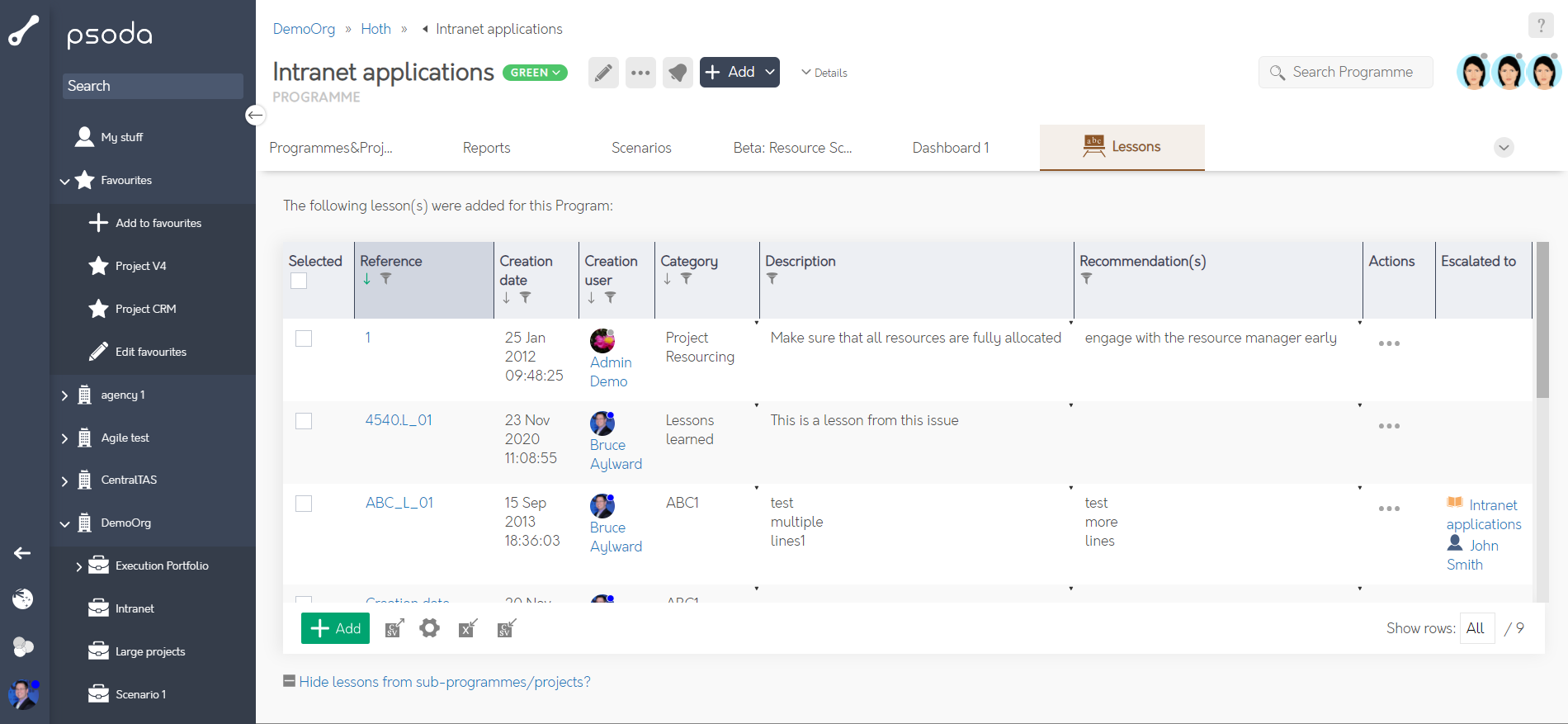Click Hide lessons from sub-programmes/projects link
1568x724 pixels.
444,682
